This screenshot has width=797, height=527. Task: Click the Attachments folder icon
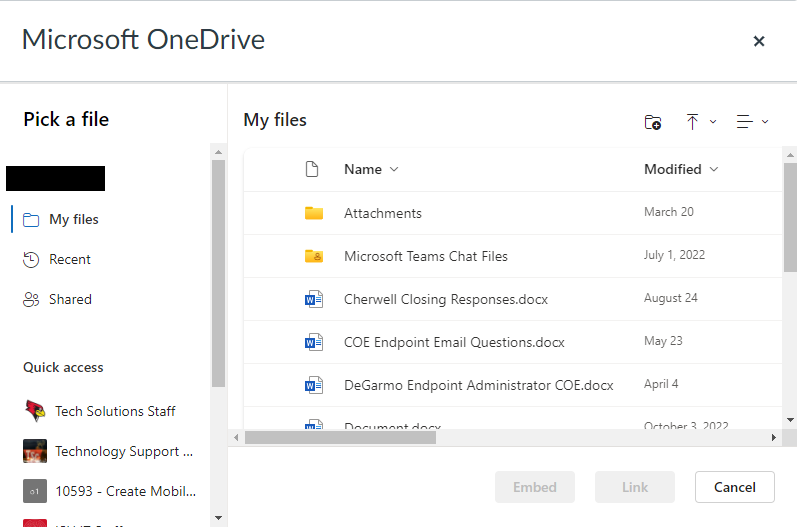point(314,213)
